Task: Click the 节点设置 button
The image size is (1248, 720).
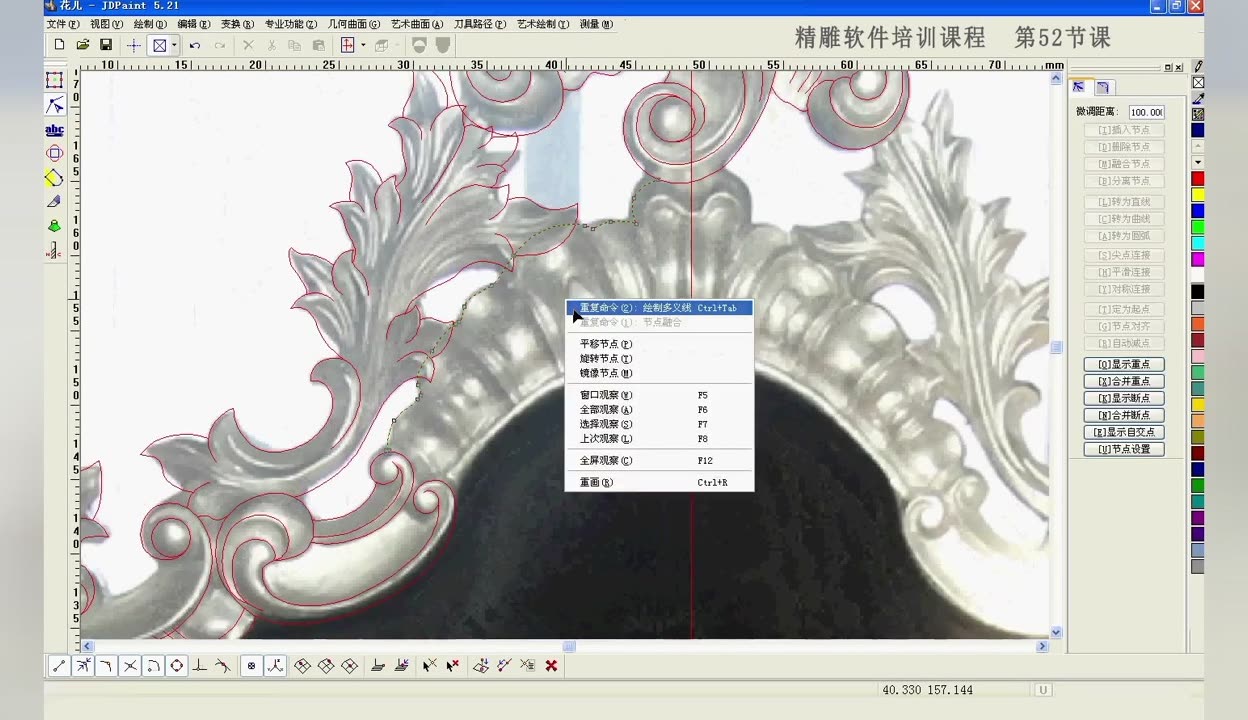Action: click(1124, 449)
